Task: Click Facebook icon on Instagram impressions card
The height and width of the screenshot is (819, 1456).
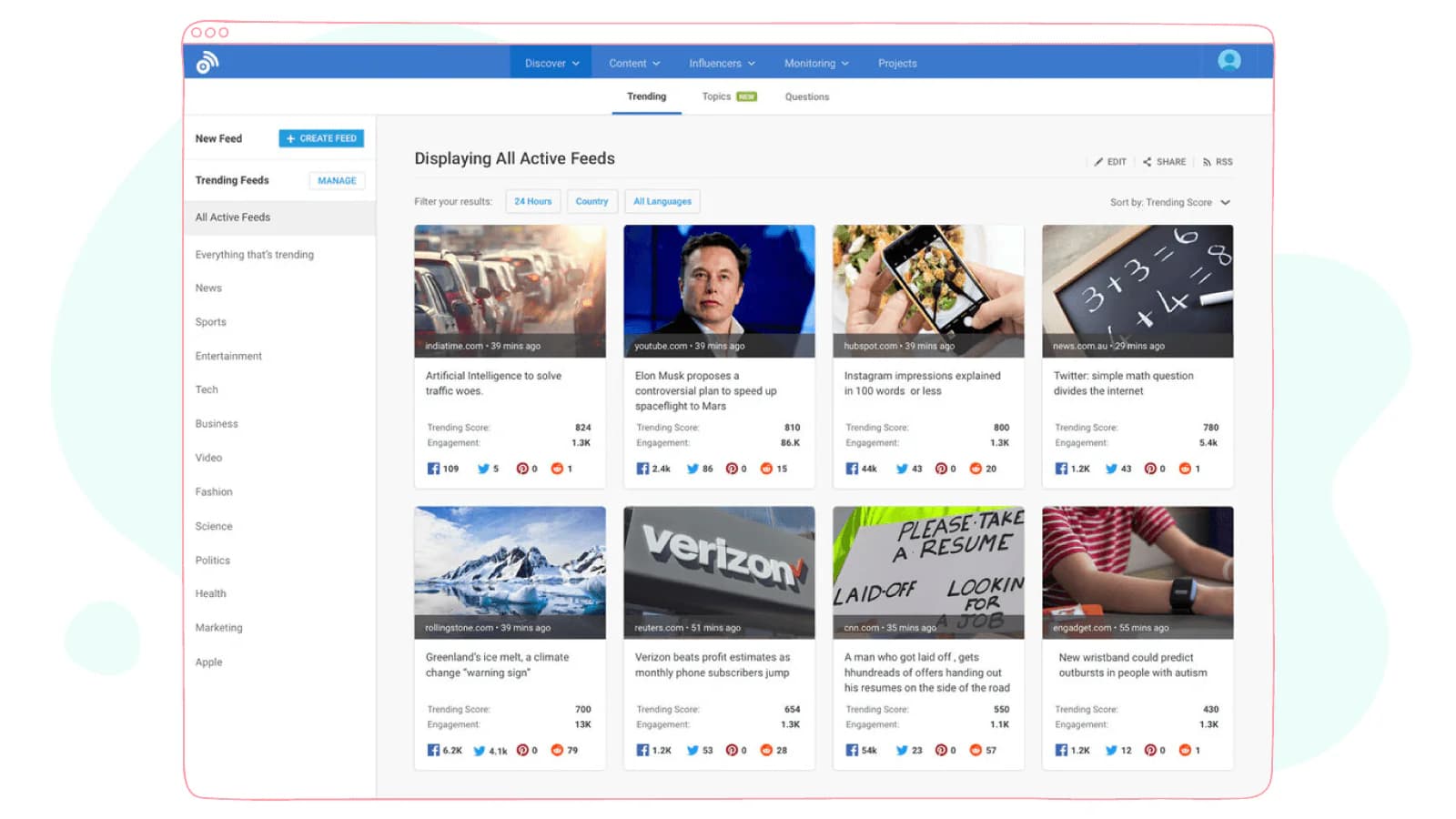Action: (x=852, y=469)
